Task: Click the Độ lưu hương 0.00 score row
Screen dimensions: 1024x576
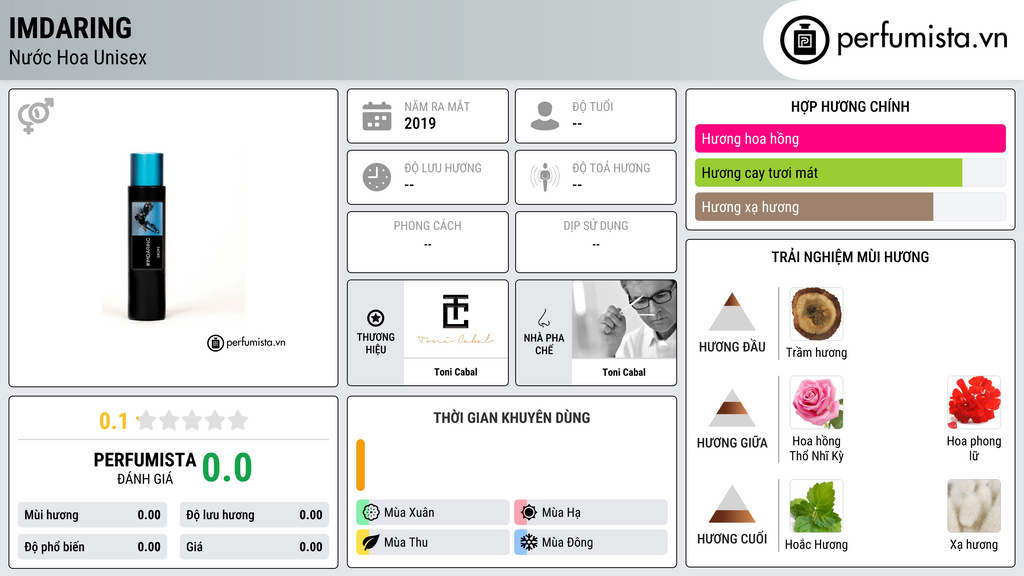Action: (254, 515)
